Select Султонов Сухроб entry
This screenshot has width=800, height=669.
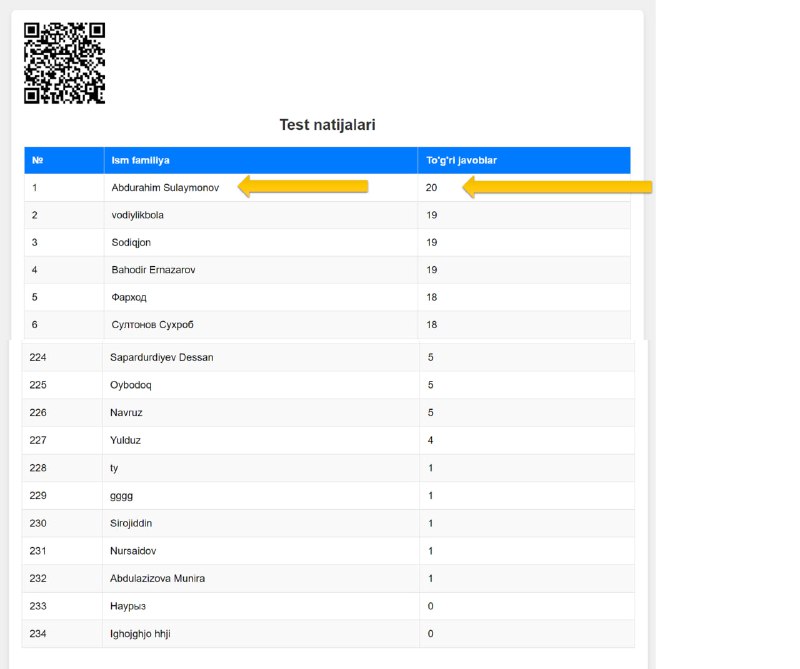click(x=153, y=325)
